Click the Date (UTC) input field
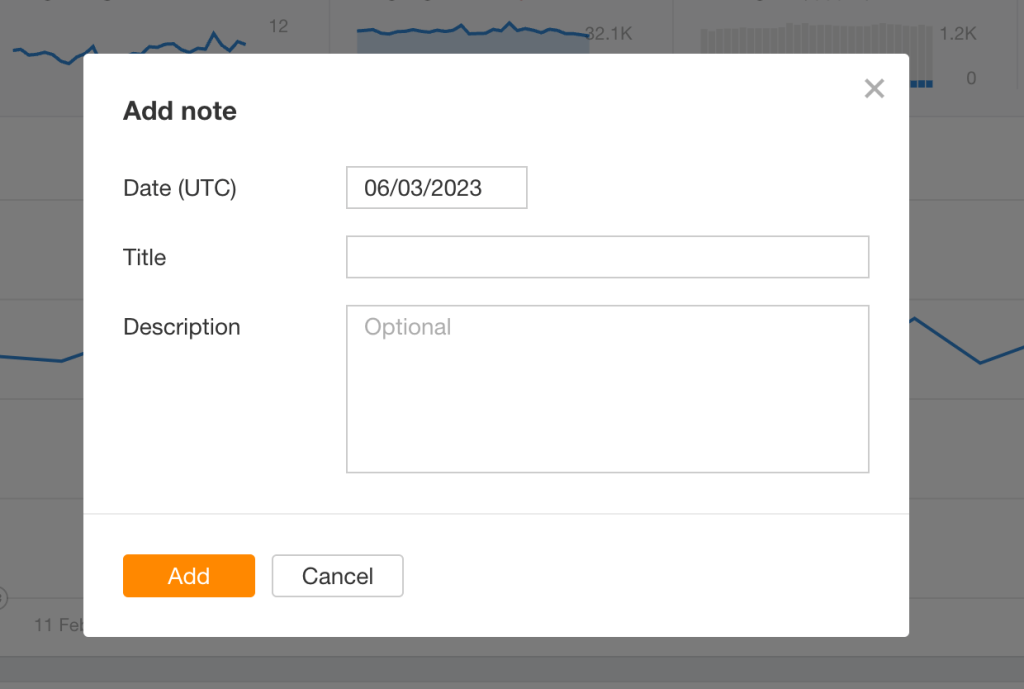The image size is (1024, 689). tap(436, 188)
